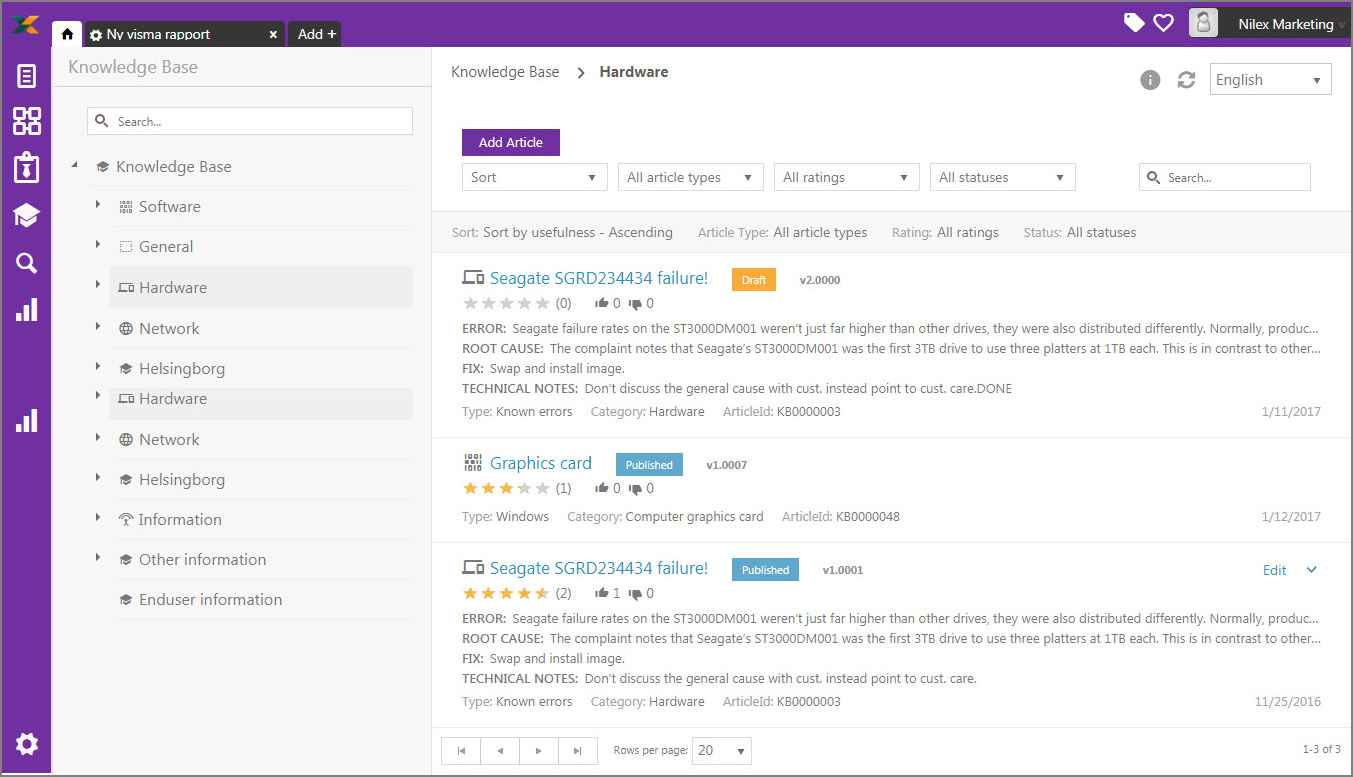Click the refresh icon
1353x777 pixels.
coord(1186,80)
